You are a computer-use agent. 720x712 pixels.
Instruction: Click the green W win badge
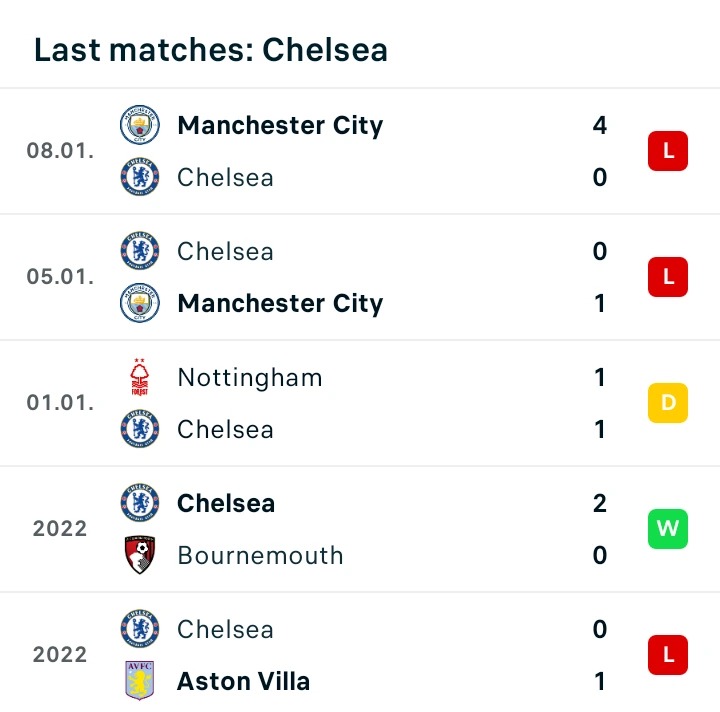point(668,528)
